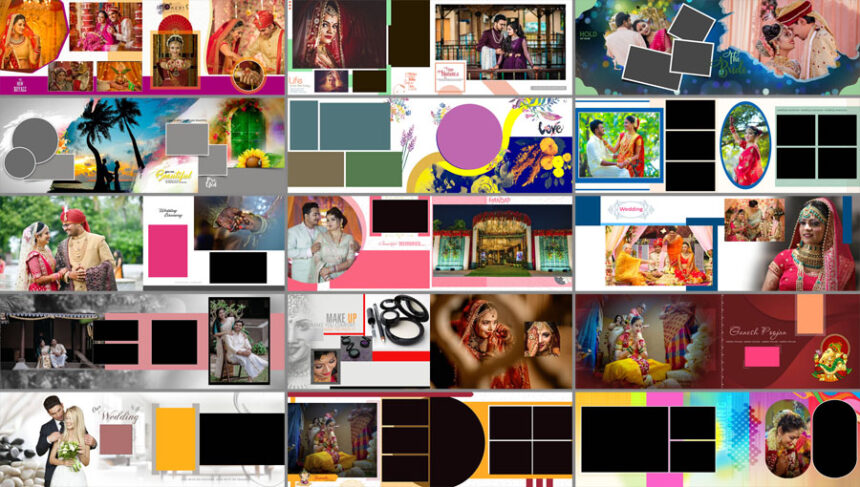Select the maroon 'Ganesh Poojan' template
Screen dimensions: 860x487
[x=717, y=341]
